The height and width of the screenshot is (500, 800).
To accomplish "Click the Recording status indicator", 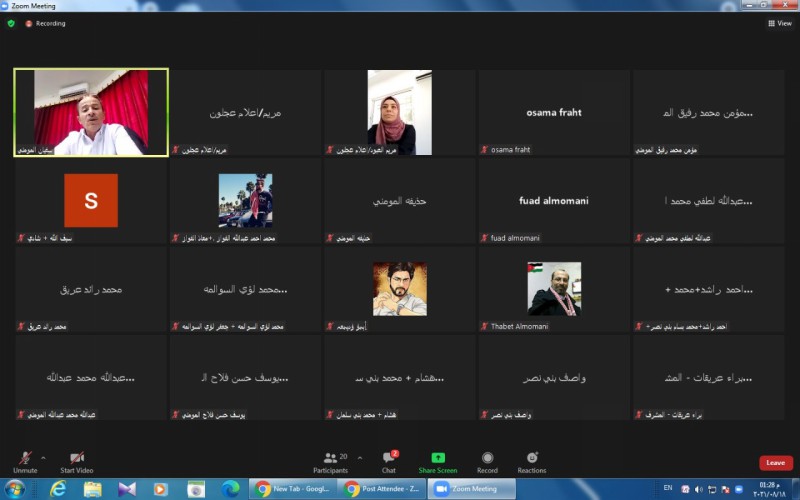I will pyautogui.click(x=45, y=23).
